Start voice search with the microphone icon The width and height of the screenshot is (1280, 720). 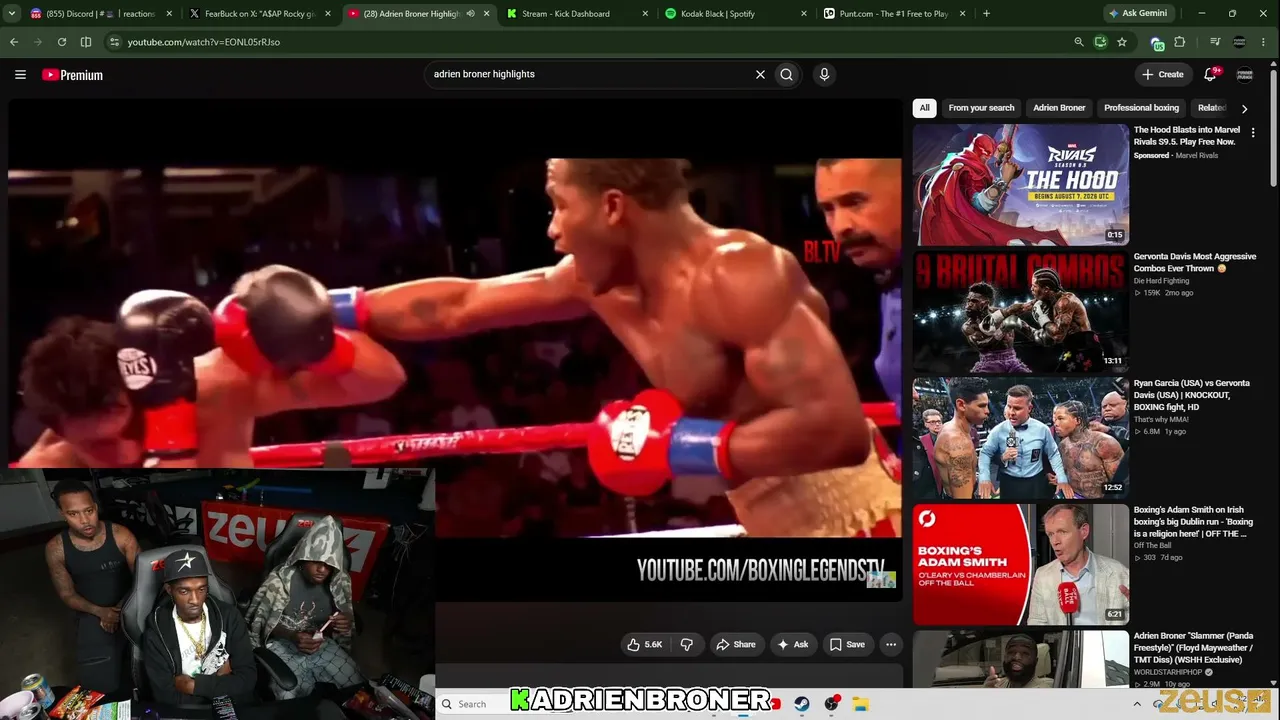pos(824,74)
